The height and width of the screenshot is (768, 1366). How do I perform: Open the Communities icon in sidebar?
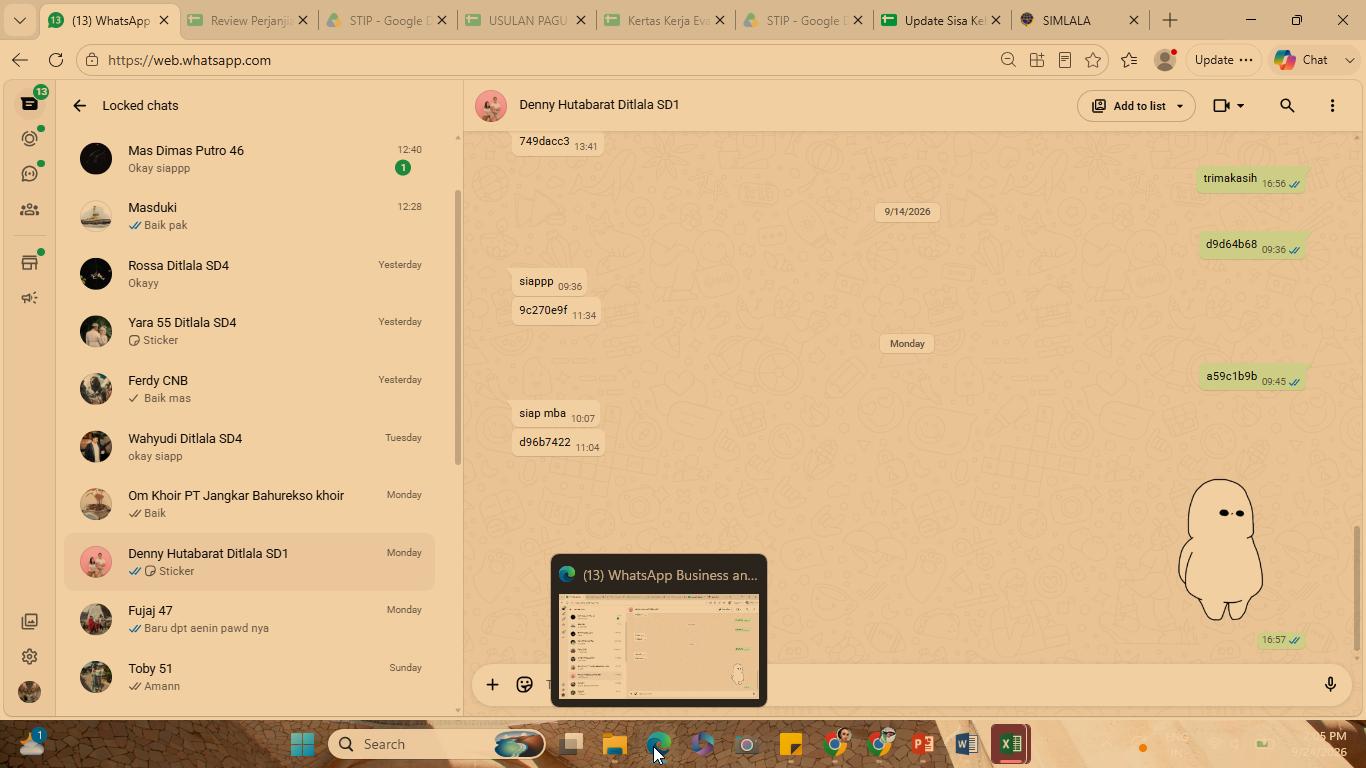point(30,210)
